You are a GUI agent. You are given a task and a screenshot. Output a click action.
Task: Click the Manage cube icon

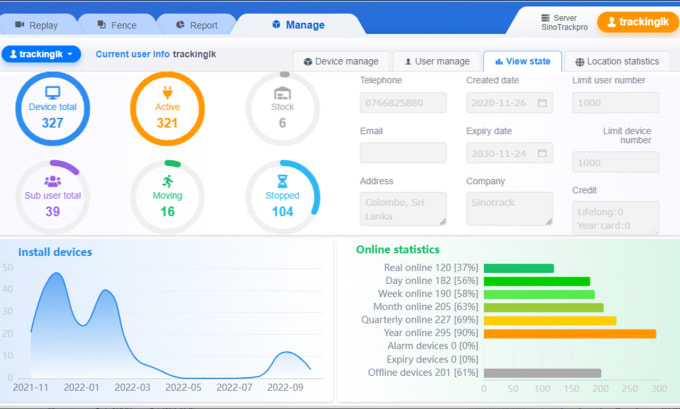pos(276,24)
